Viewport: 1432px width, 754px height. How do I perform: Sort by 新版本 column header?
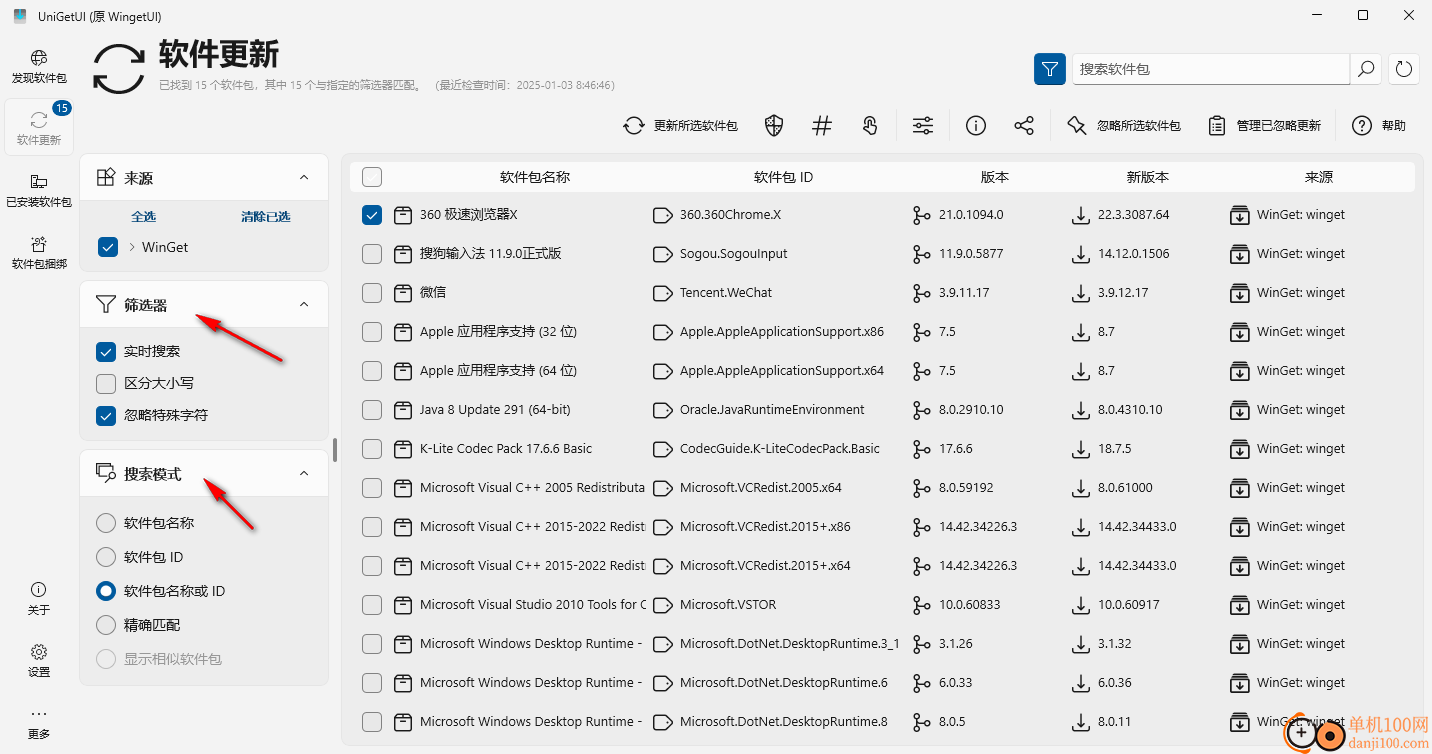pyautogui.click(x=1148, y=177)
